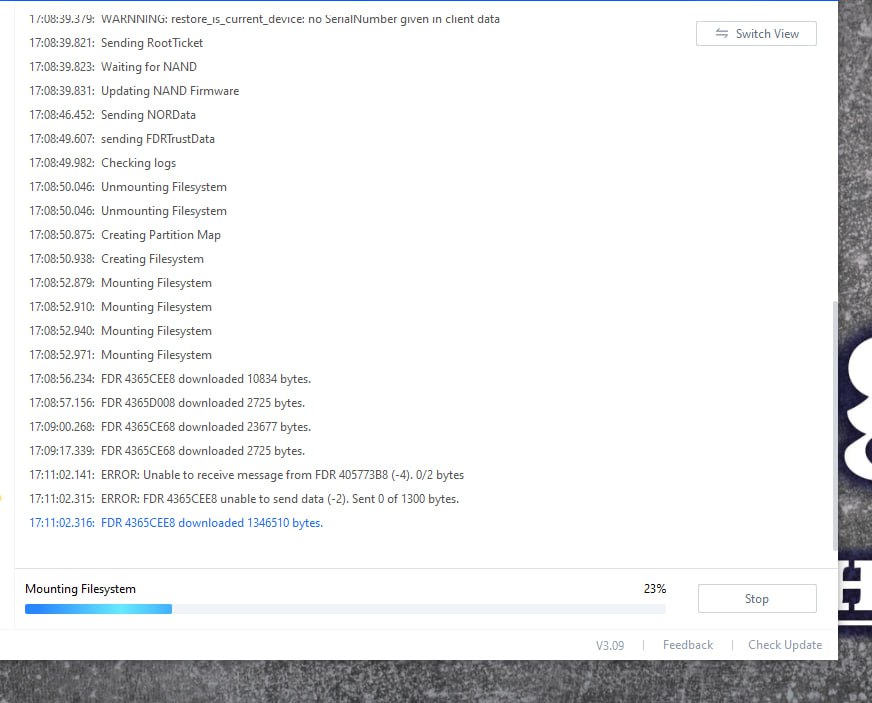Image resolution: width=872 pixels, height=703 pixels.
Task: Click the flashing progress bar at 23%
Action: pos(345,609)
